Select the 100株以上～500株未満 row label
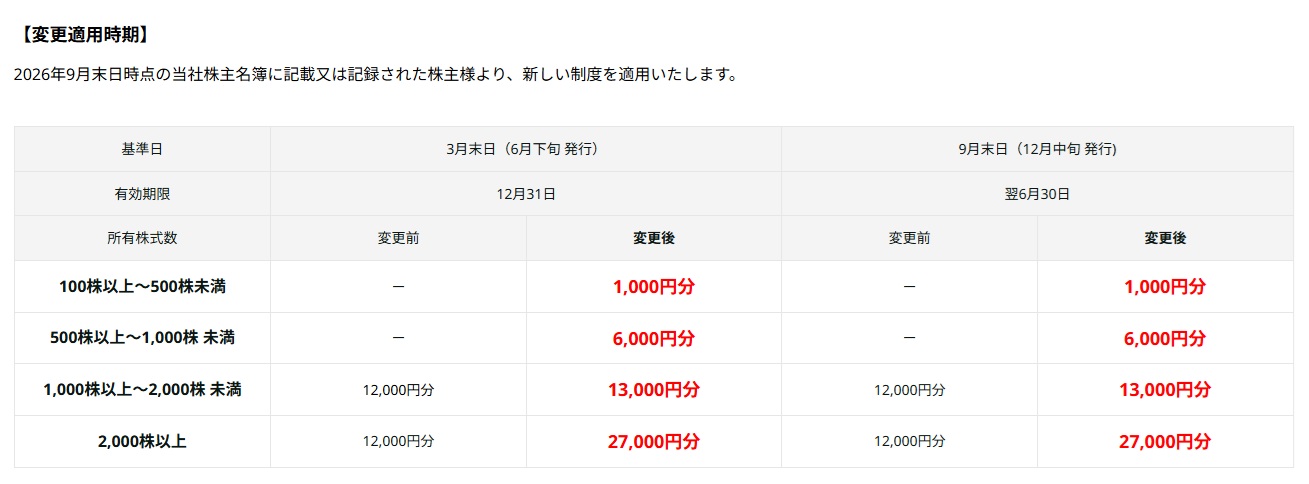 point(142,287)
